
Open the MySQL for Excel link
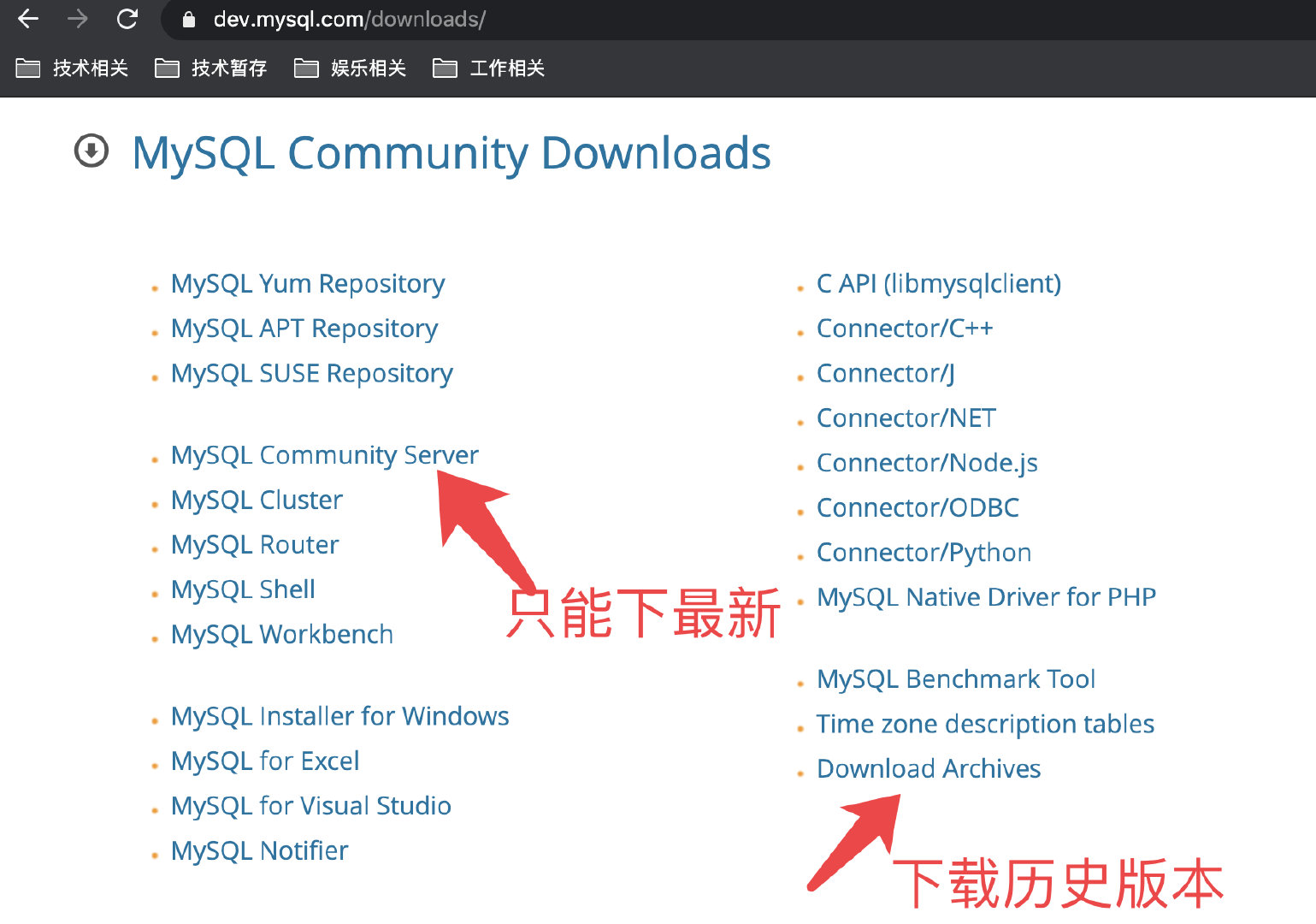coord(265,761)
